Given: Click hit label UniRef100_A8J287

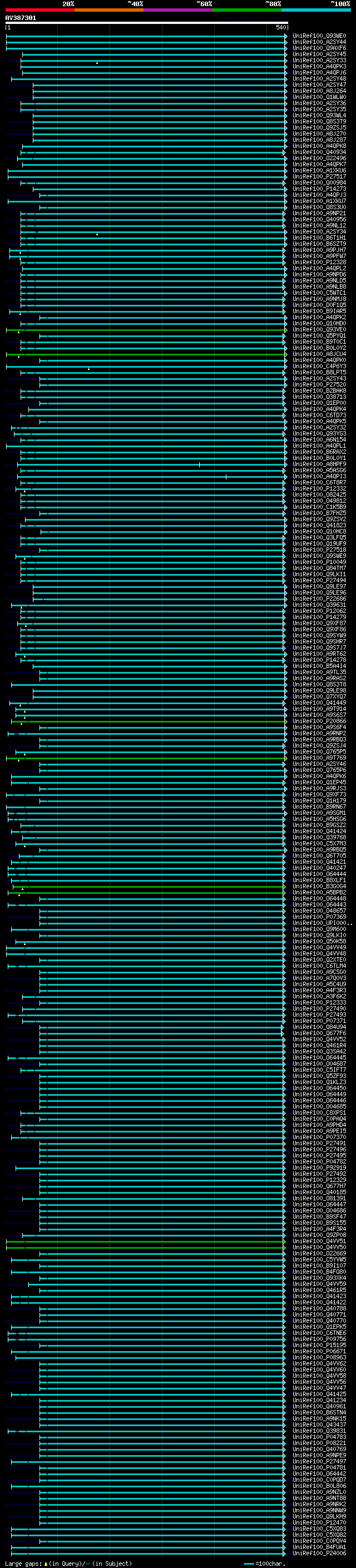Looking at the screenshot, I should click(319, 140).
